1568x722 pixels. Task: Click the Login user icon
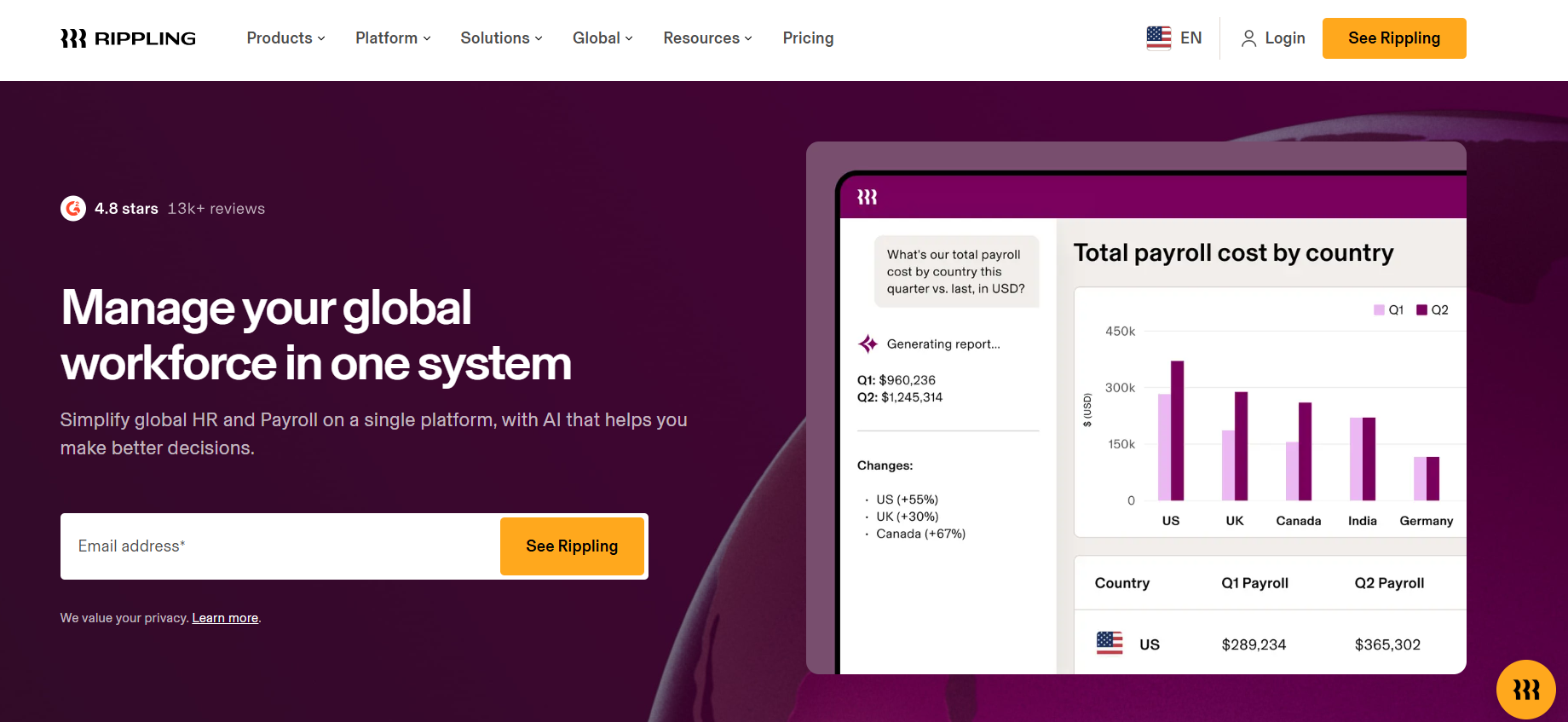(1248, 38)
